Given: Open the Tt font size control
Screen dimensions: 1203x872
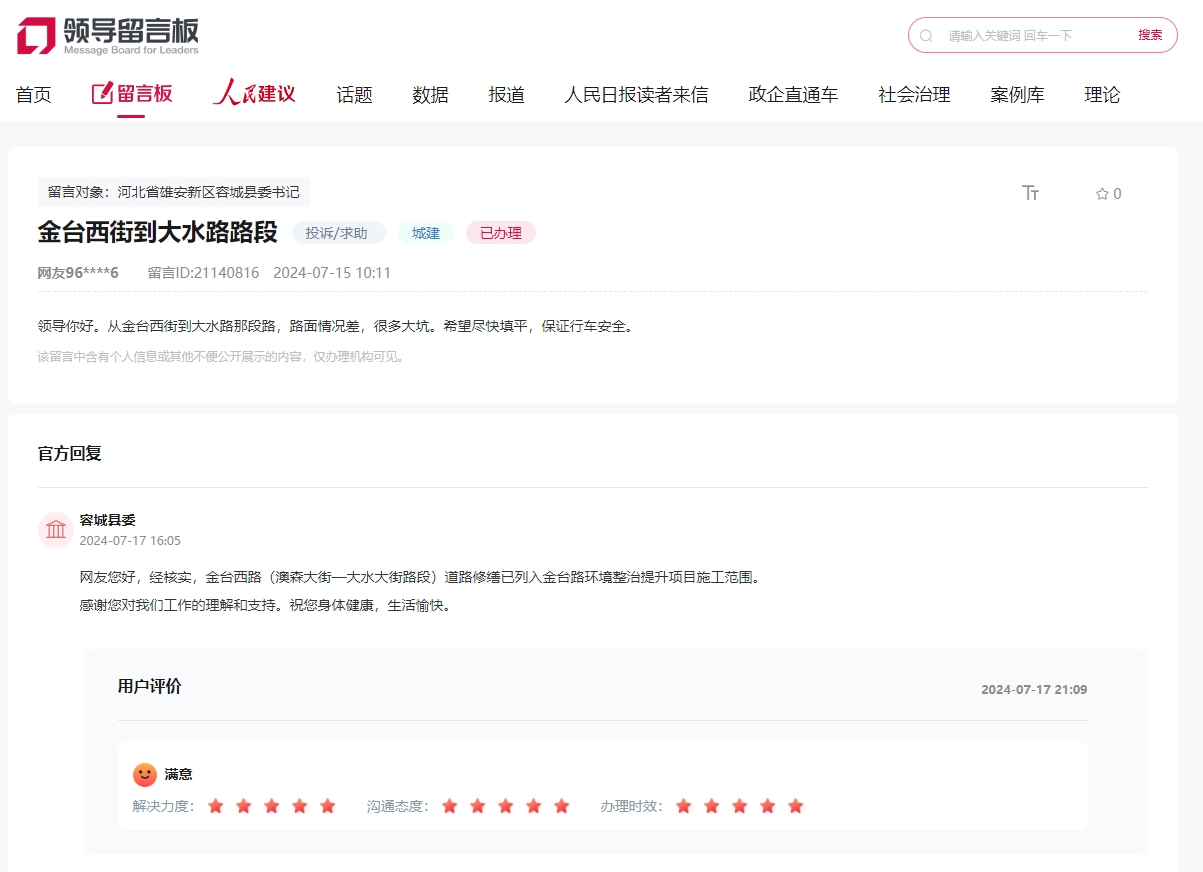Looking at the screenshot, I should click(x=1030, y=193).
